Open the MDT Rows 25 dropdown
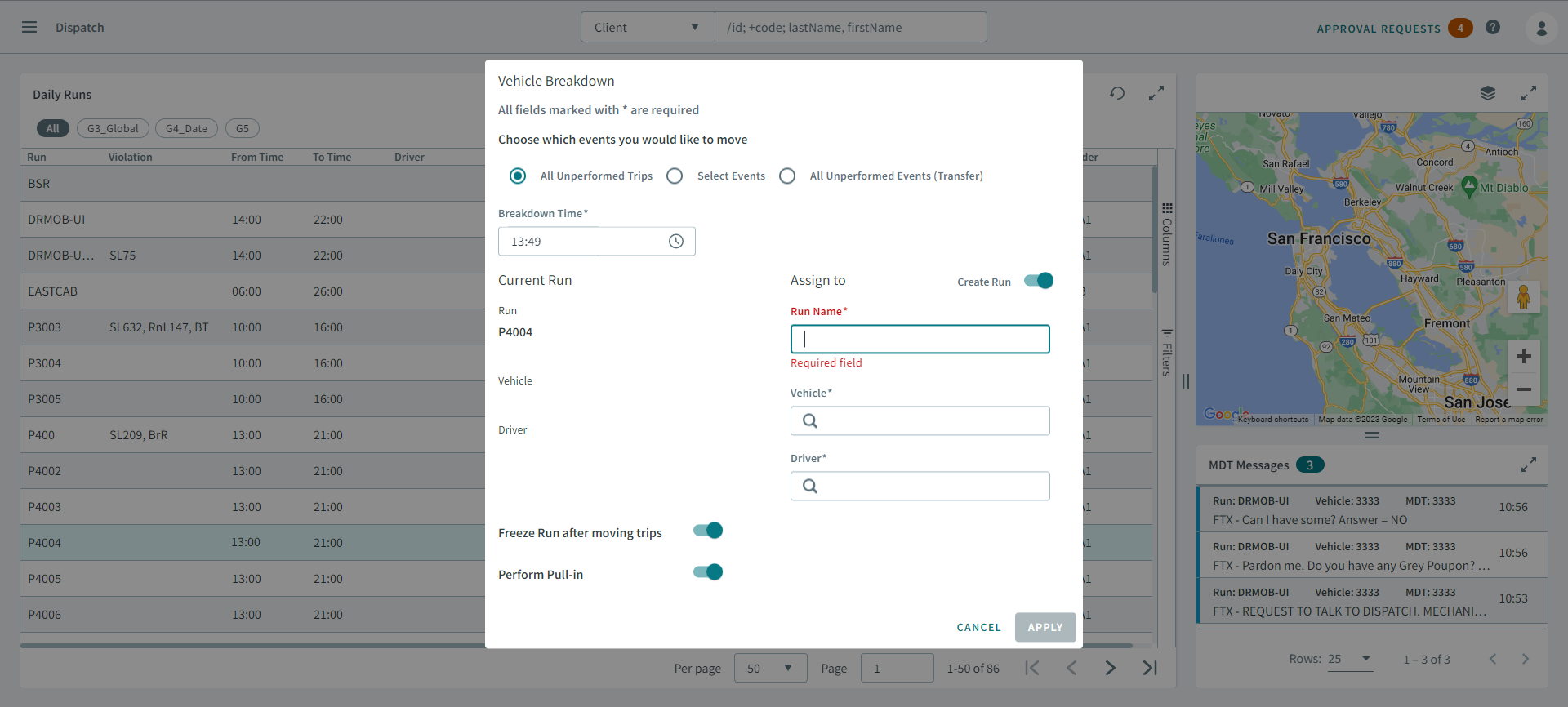This screenshot has height=707, width=1568. [x=1350, y=660]
